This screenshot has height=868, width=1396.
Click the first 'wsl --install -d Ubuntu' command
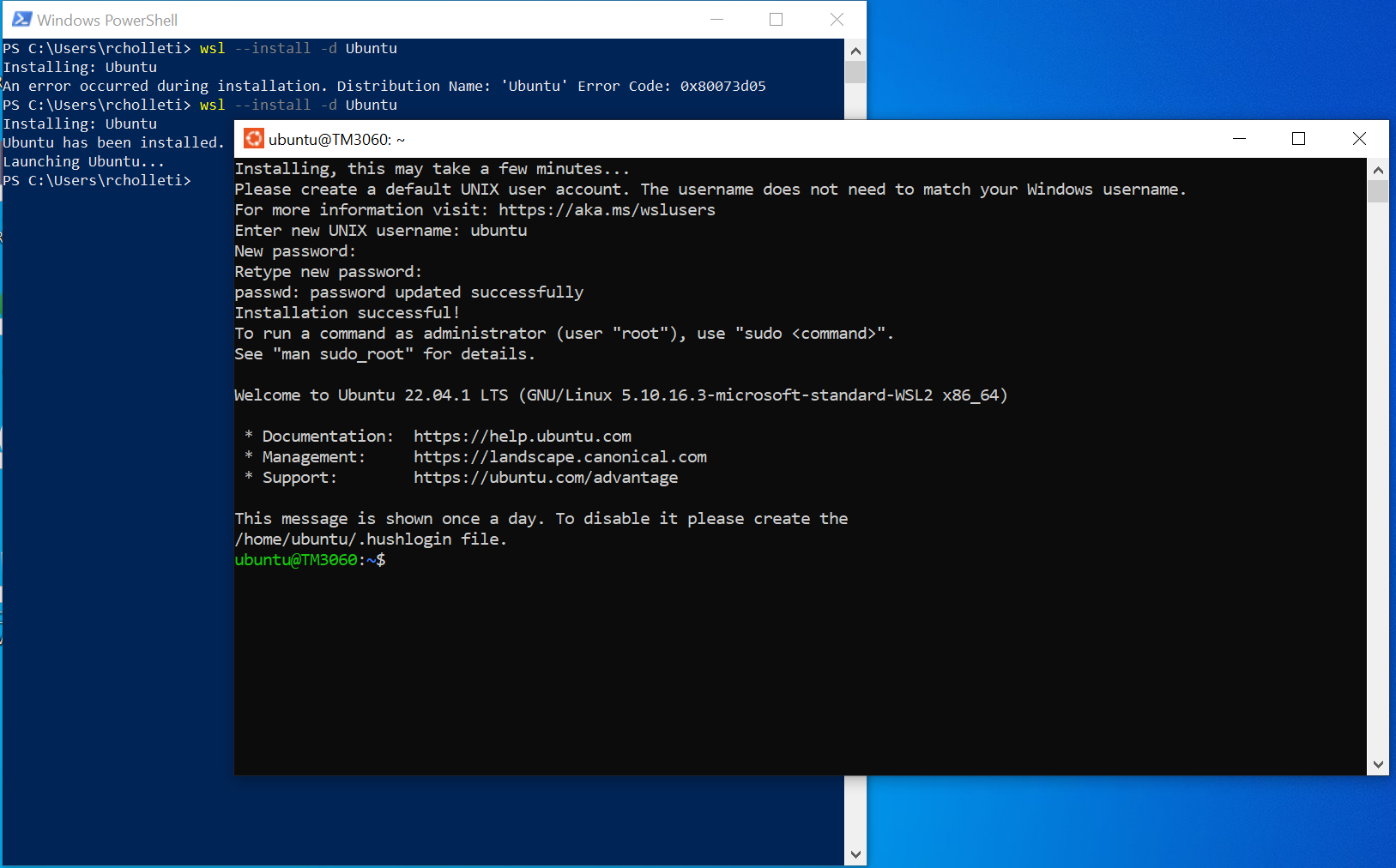(299, 49)
